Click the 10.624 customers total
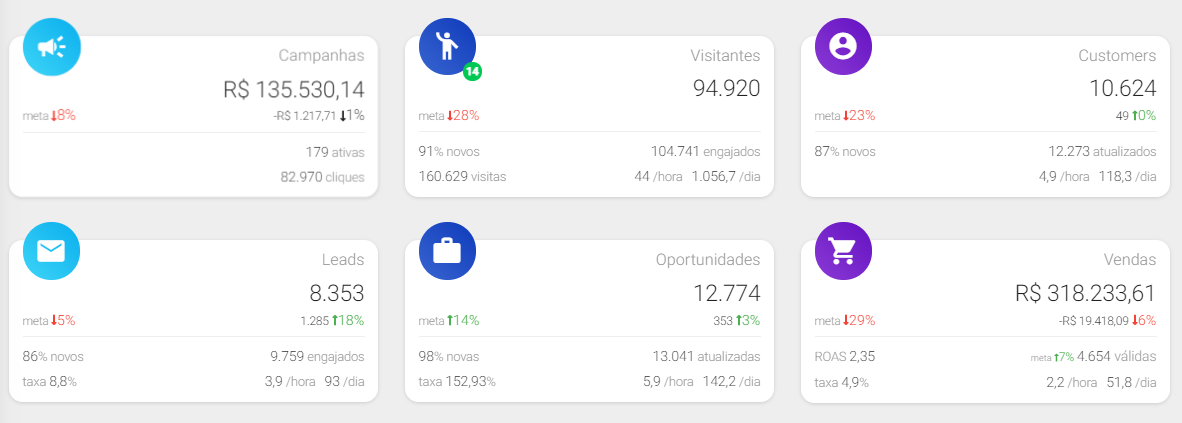This screenshot has height=423, width=1182. 1122,88
